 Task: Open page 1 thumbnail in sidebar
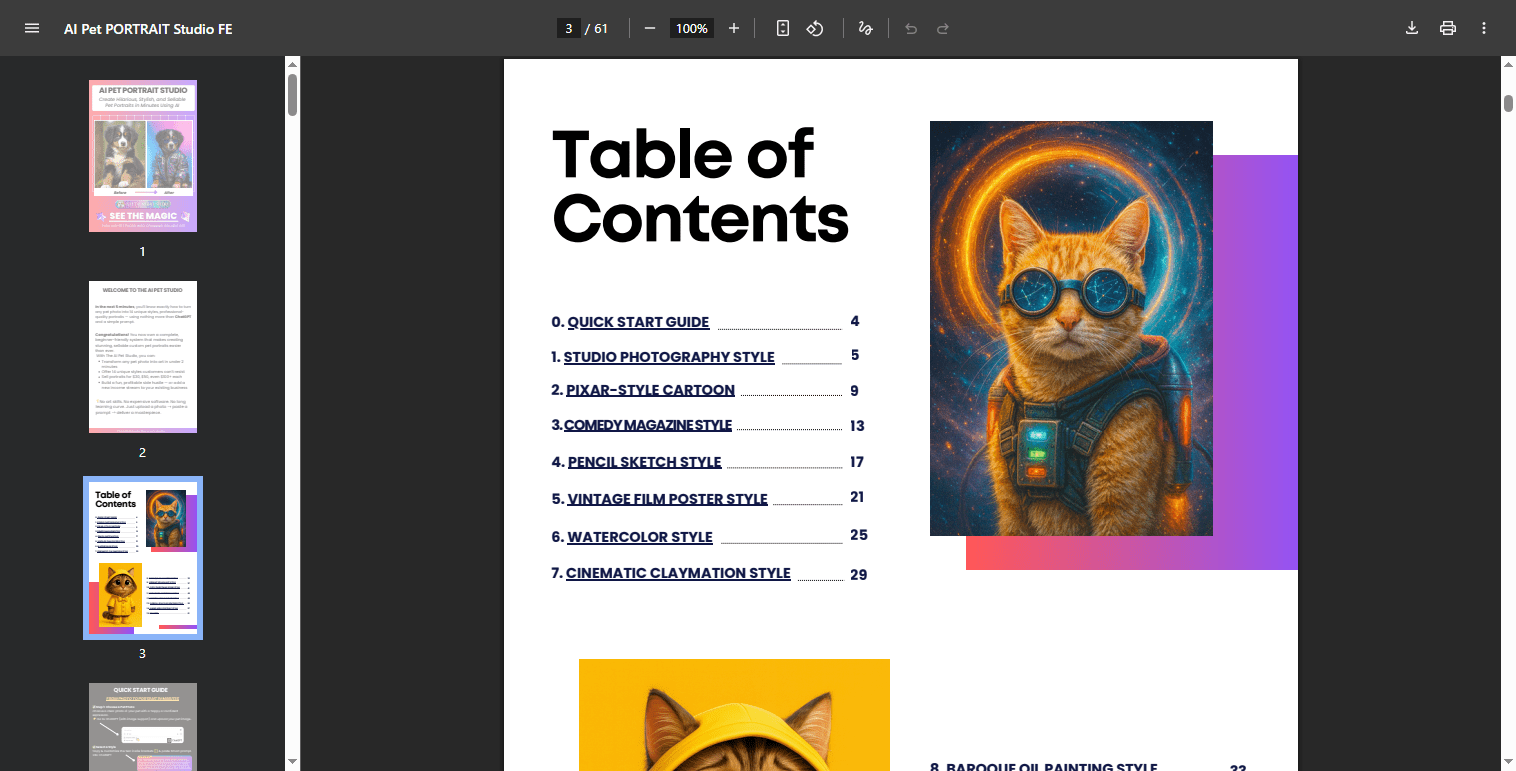[143, 156]
